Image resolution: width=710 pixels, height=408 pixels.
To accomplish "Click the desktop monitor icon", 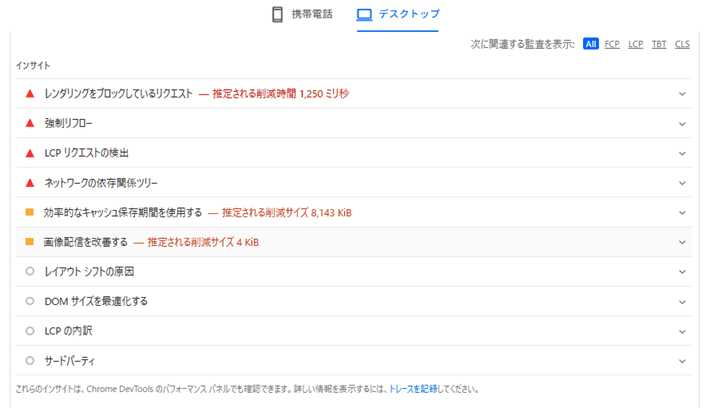I will tap(364, 15).
